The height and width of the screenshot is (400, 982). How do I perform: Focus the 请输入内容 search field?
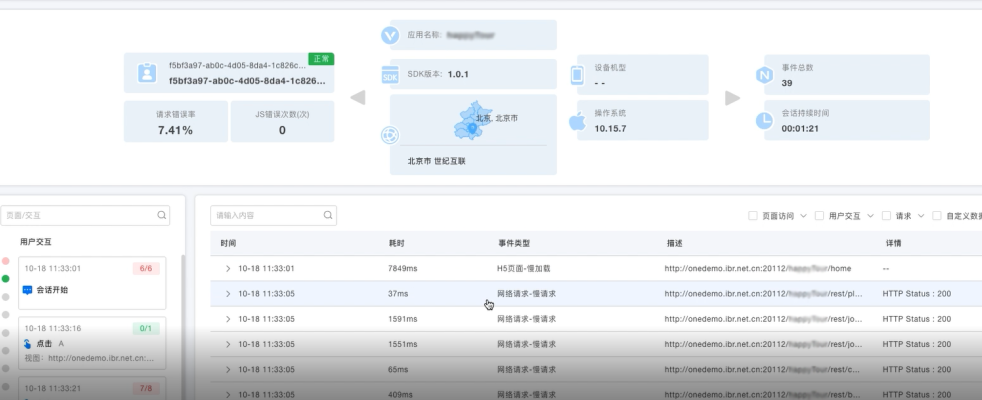click(x=264, y=215)
